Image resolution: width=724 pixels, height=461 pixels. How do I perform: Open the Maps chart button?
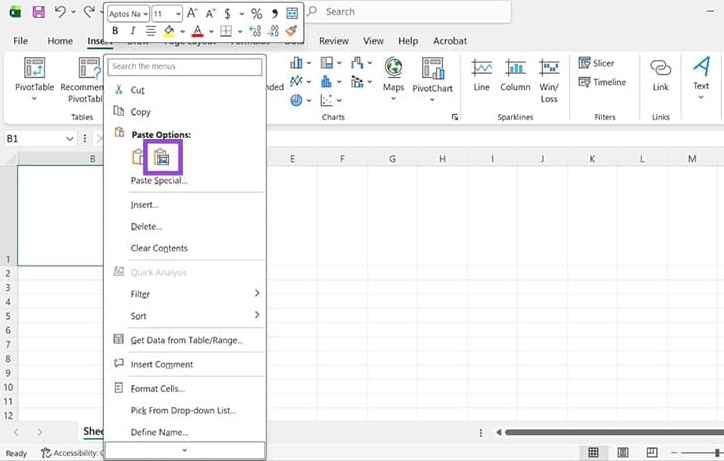coord(393,79)
